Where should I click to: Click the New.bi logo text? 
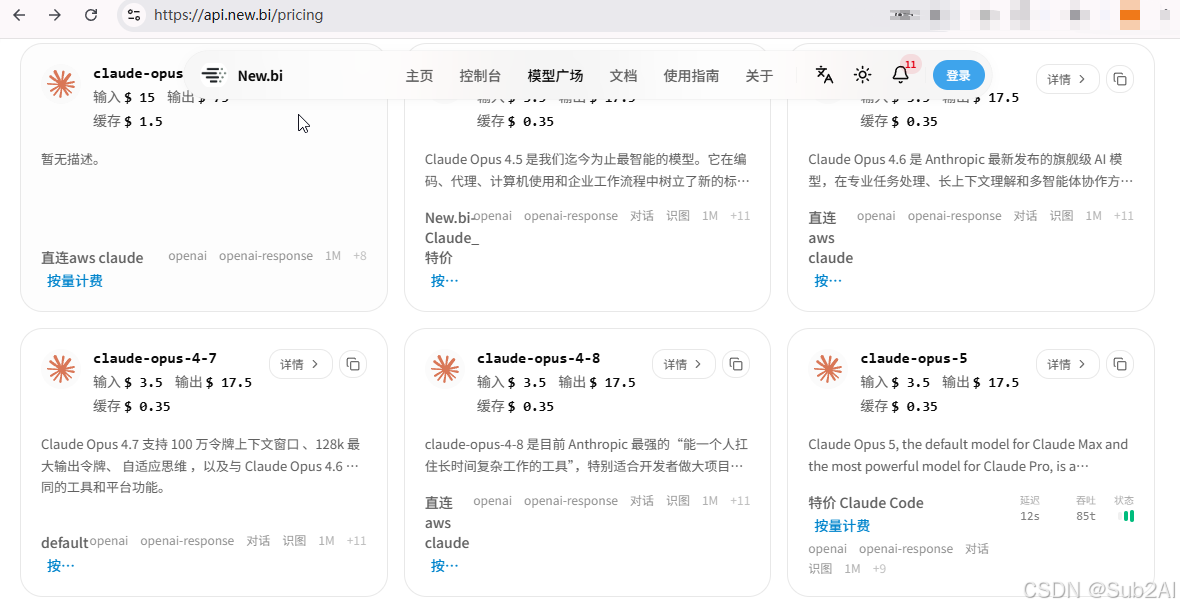[260, 76]
